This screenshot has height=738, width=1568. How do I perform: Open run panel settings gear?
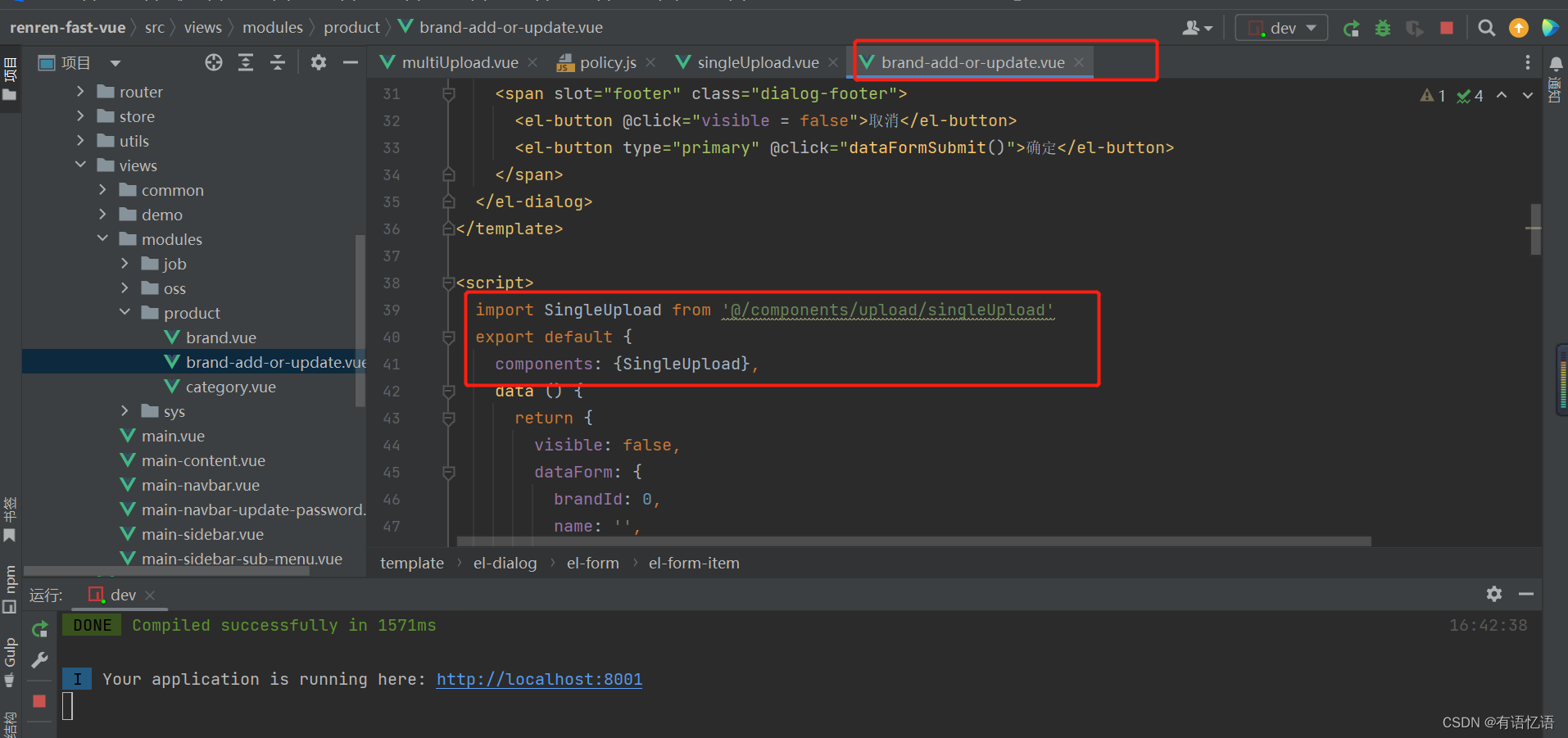(1494, 594)
